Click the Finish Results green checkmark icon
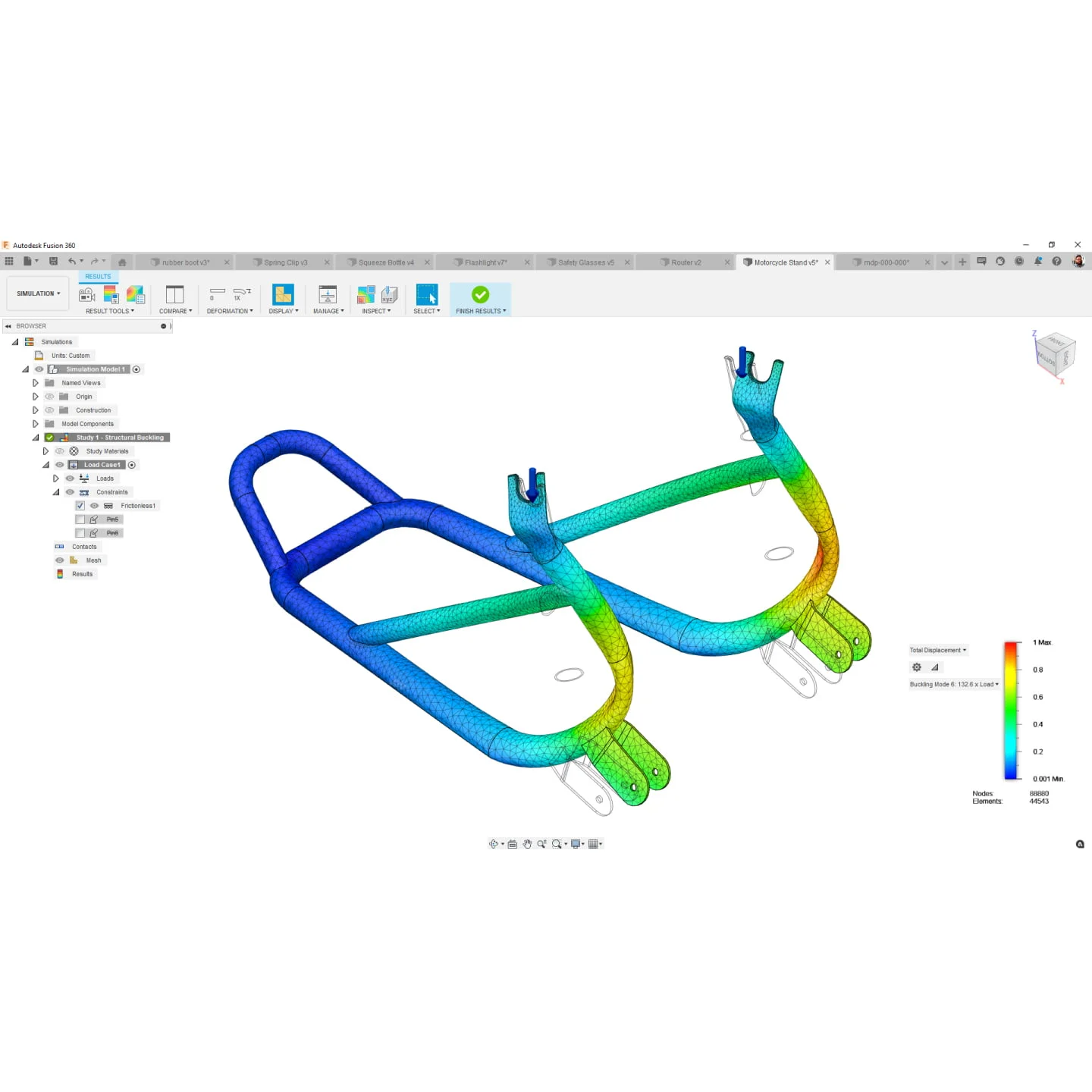The width and height of the screenshot is (1092, 1092). (x=480, y=295)
